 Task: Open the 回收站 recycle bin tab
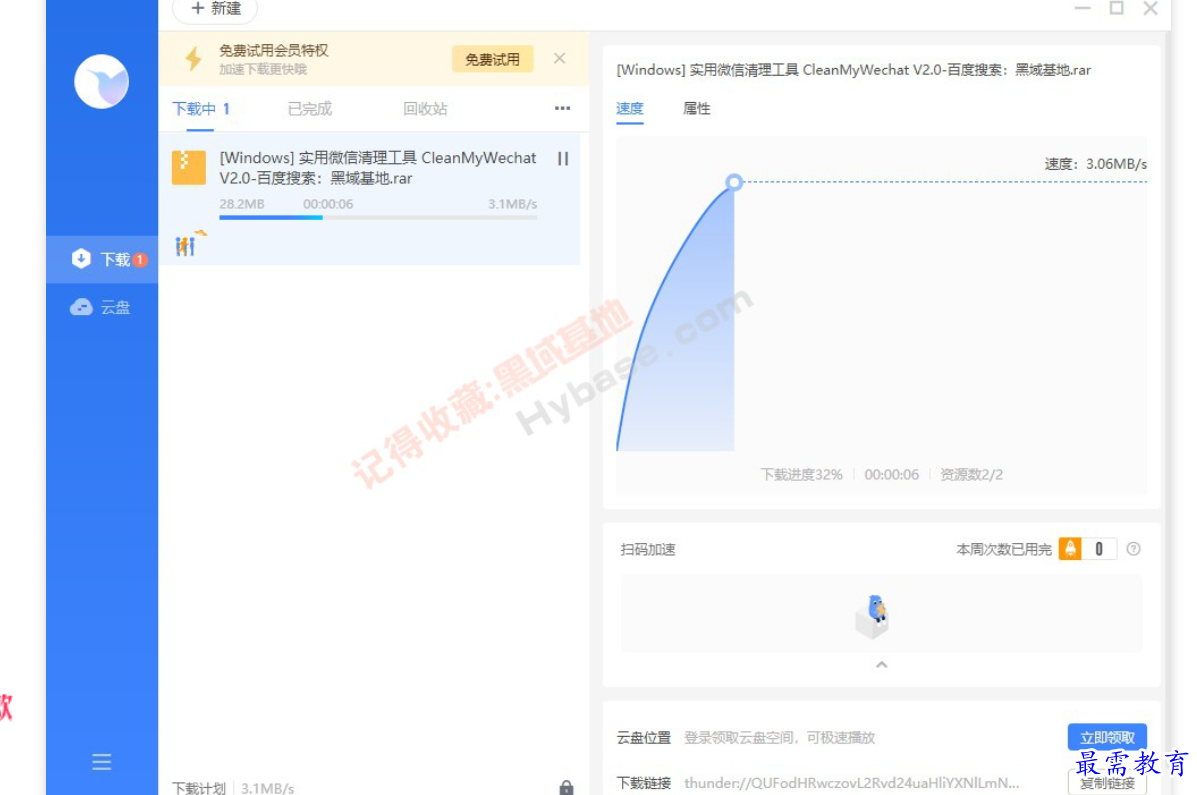click(x=425, y=108)
